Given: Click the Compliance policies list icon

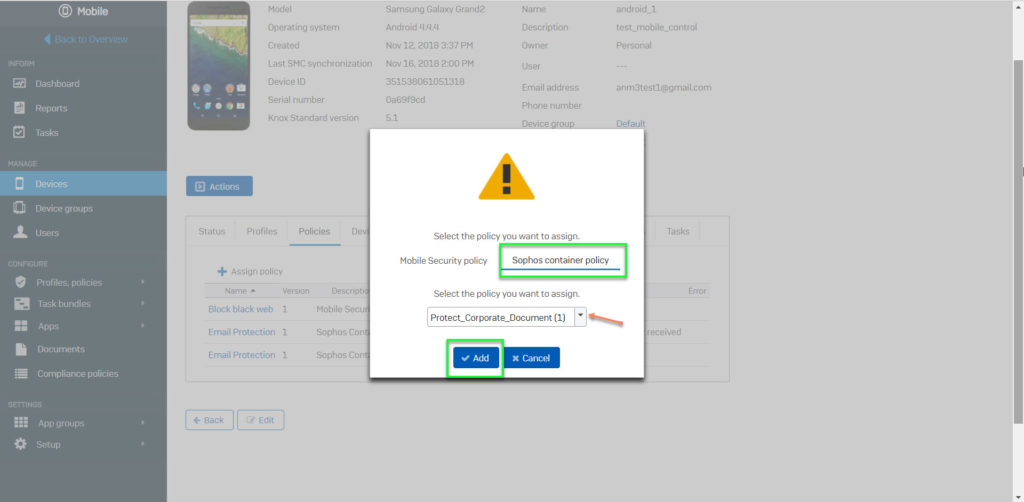Looking at the screenshot, I should (x=21, y=373).
